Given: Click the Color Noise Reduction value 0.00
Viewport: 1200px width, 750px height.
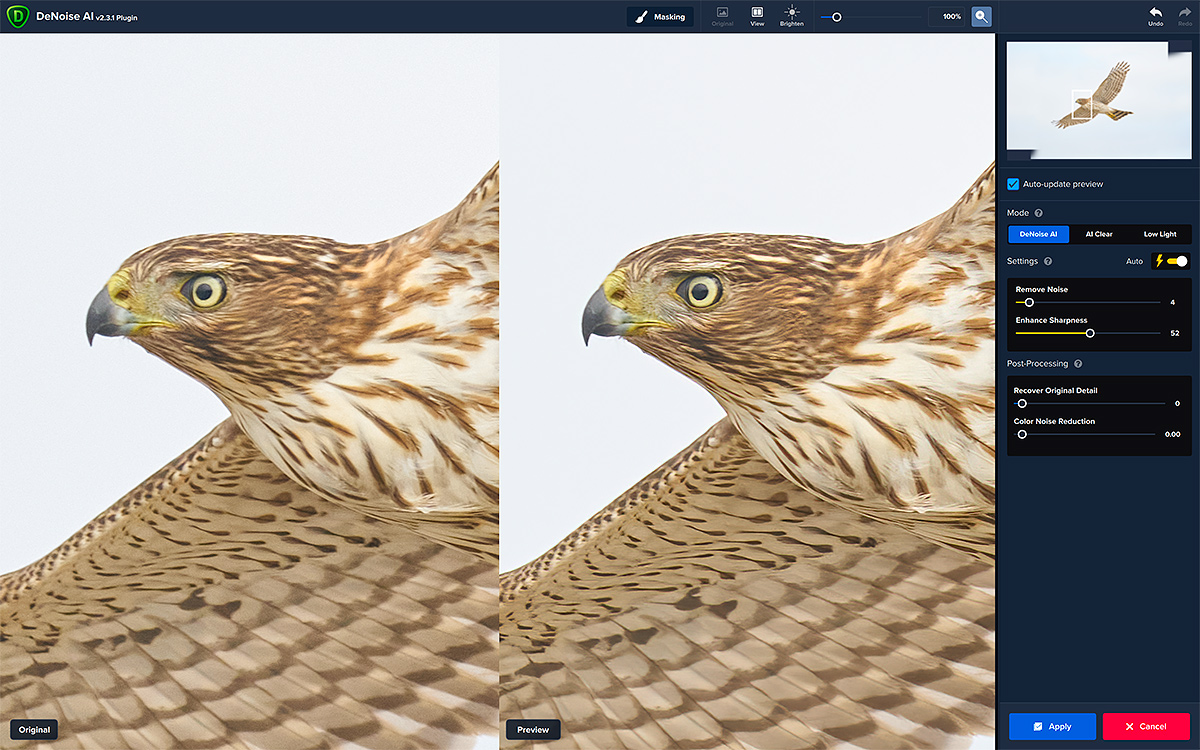Looking at the screenshot, I should click(1172, 434).
